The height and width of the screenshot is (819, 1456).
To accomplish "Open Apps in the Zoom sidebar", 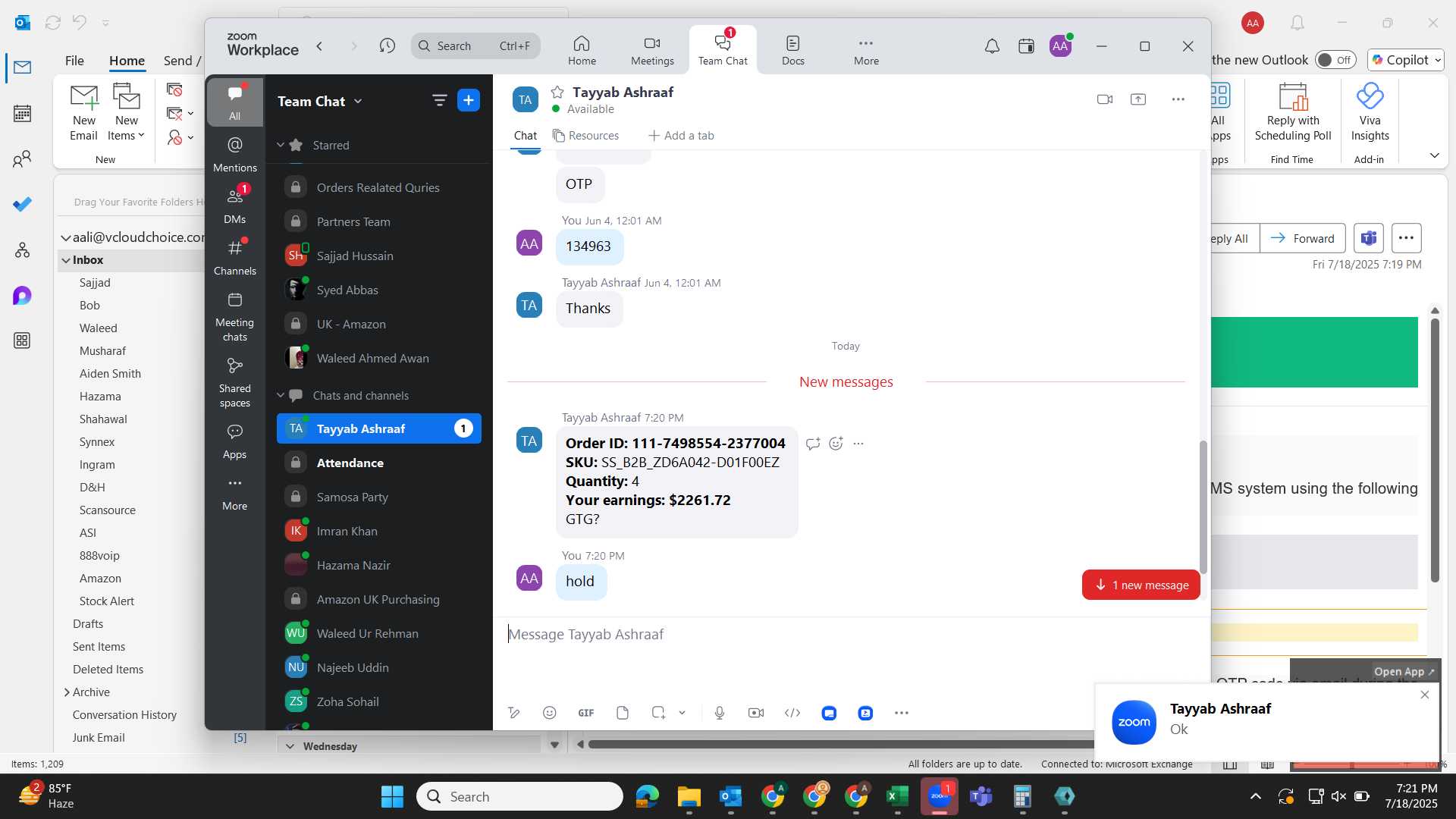I will pos(235,441).
